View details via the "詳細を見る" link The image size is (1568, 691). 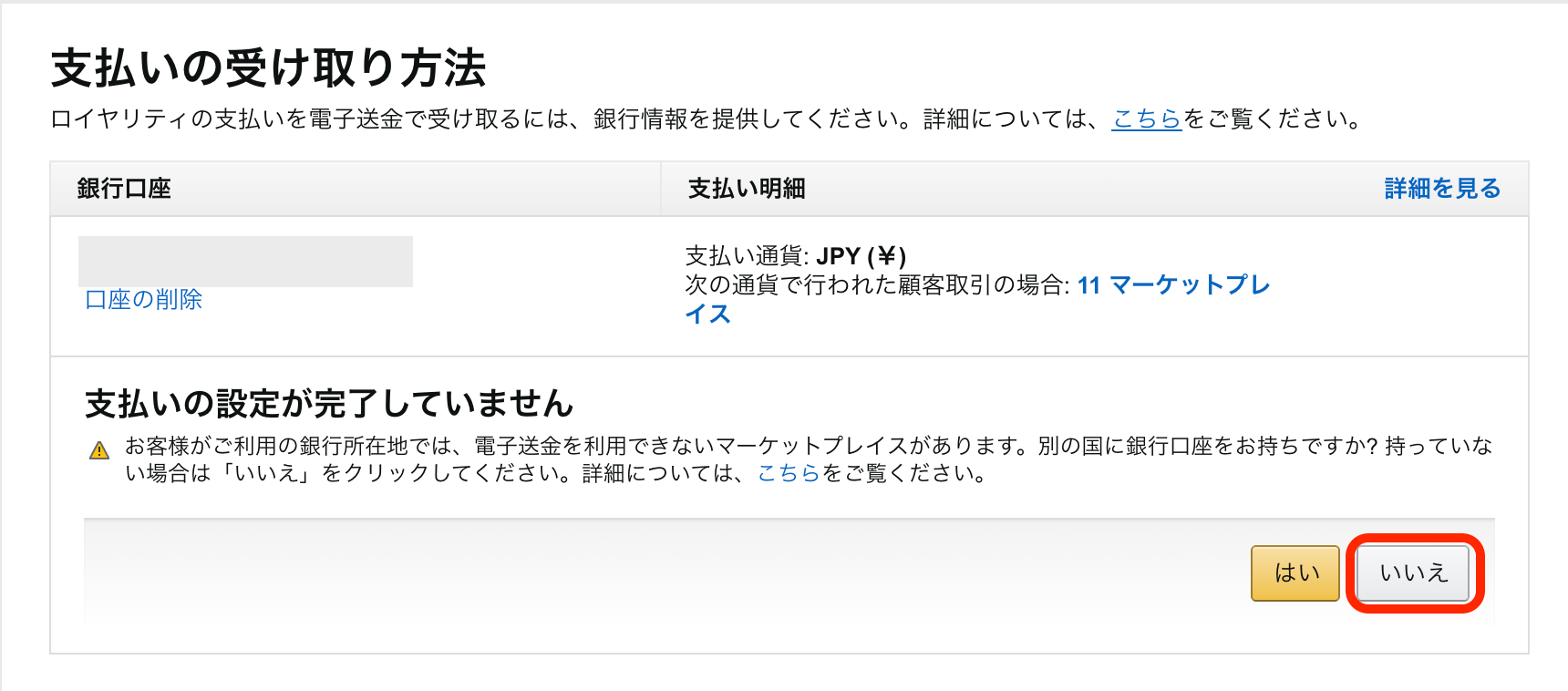1440,189
